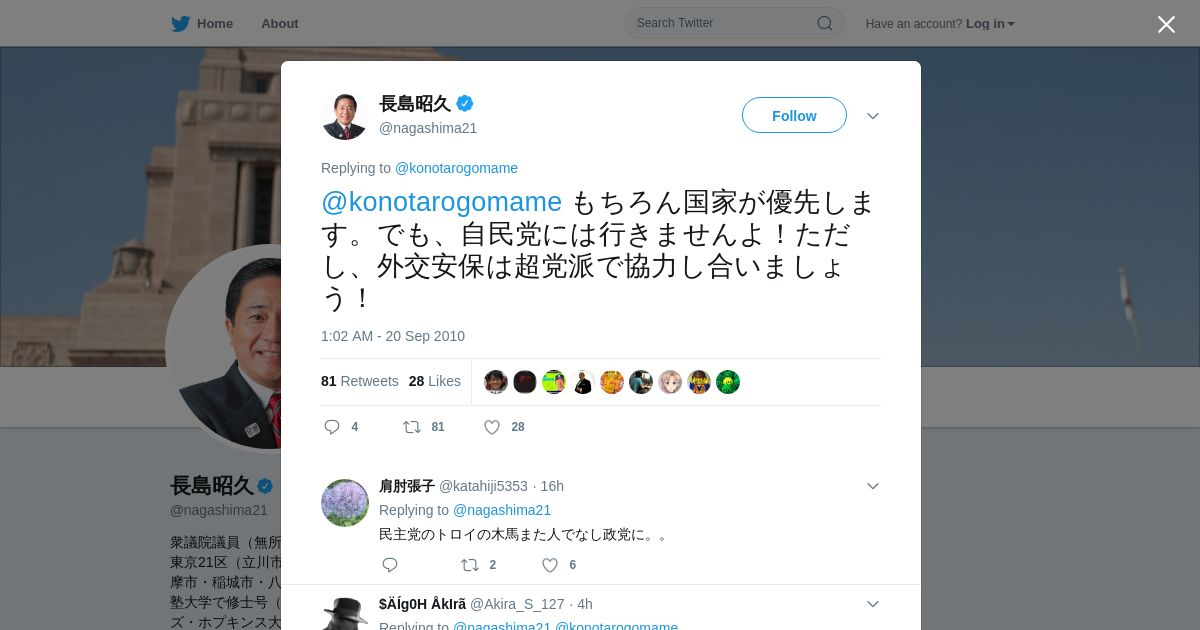Open the Log in dropdown
Viewport: 1200px width, 630px height.
pyautogui.click(x=990, y=23)
